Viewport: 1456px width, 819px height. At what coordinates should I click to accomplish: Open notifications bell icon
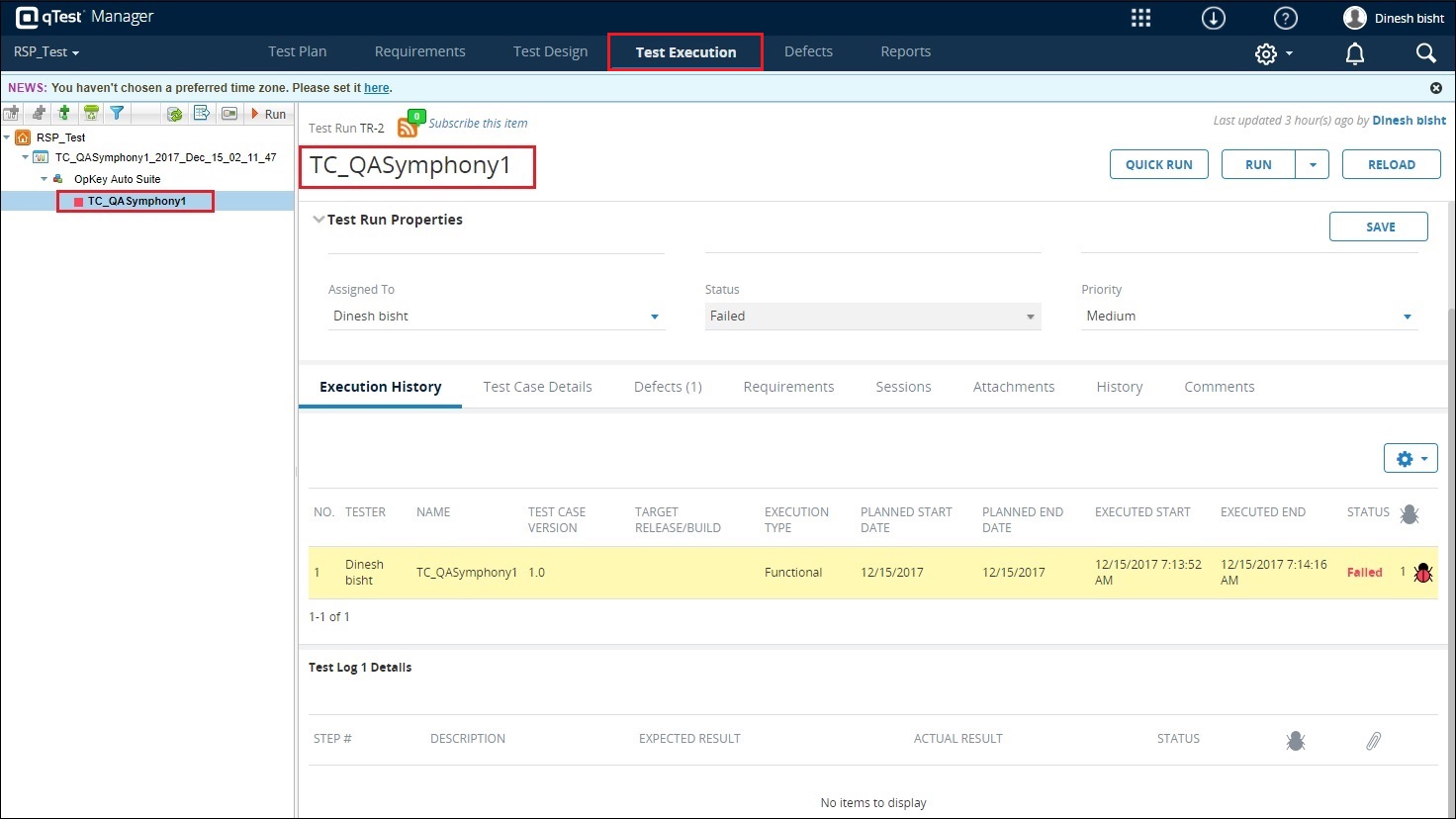(1354, 53)
